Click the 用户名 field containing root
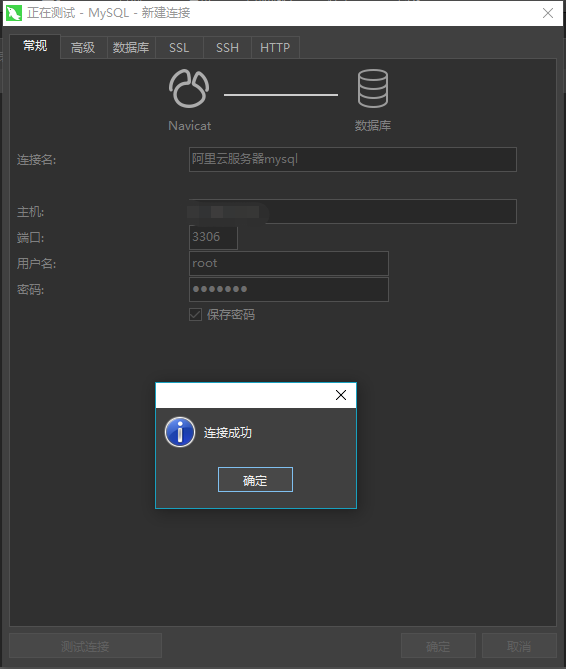566x669 pixels. [x=289, y=263]
